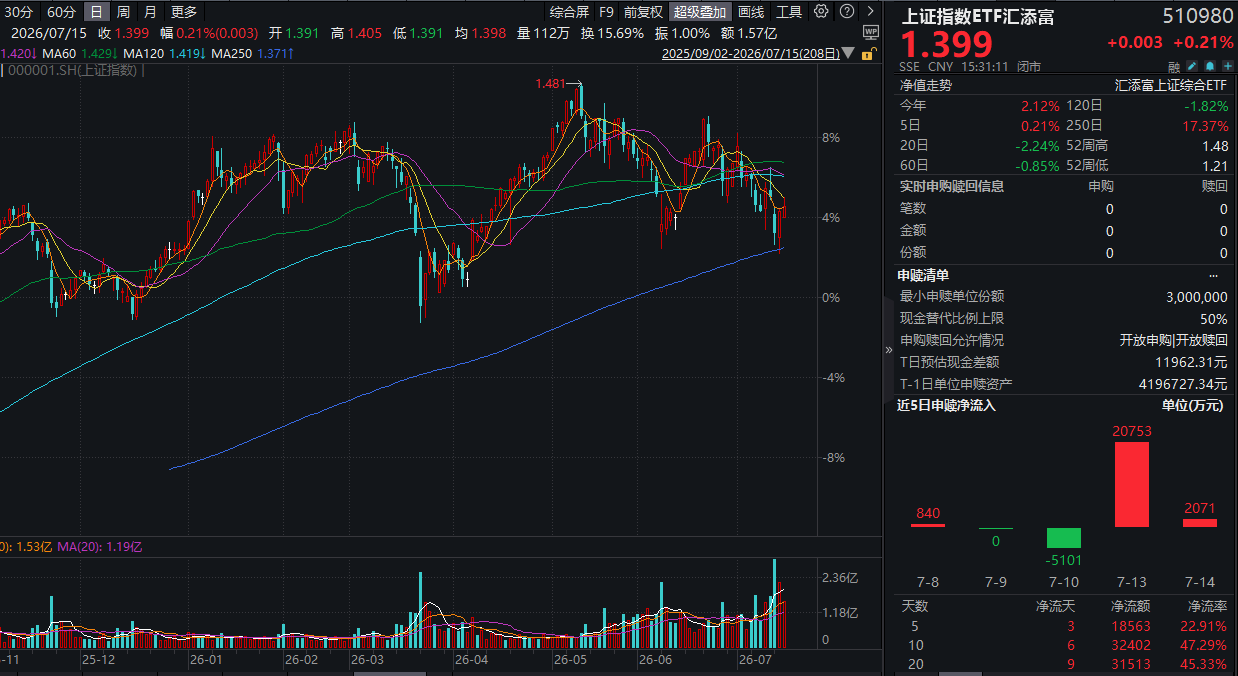The width and height of the screenshot is (1238, 676).
Task: Expand toolbar with right arrow chevron
Action: (x=870, y=11)
